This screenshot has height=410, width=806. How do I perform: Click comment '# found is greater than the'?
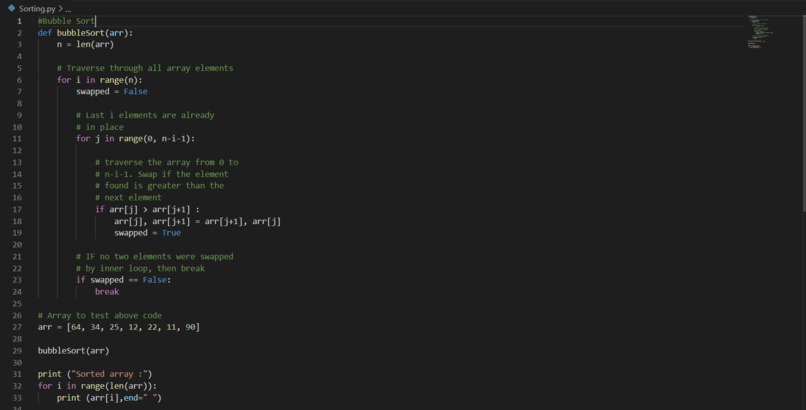159,185
